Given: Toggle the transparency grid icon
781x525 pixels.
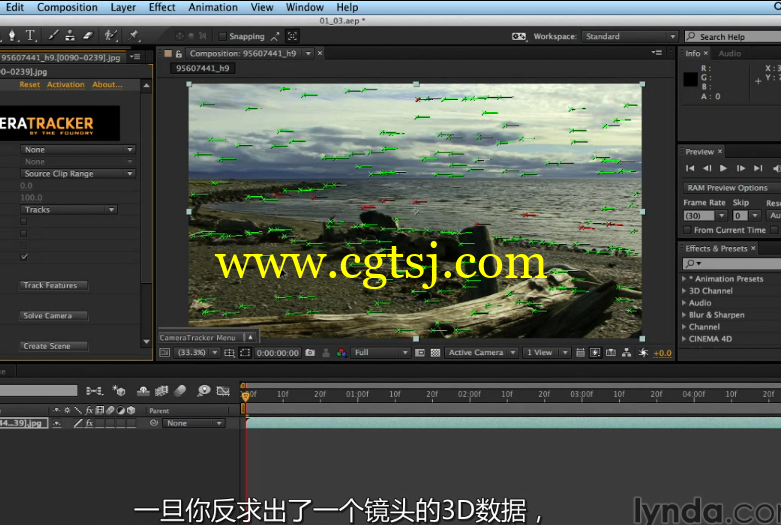Looking at the screenshot, I should 435,353.
